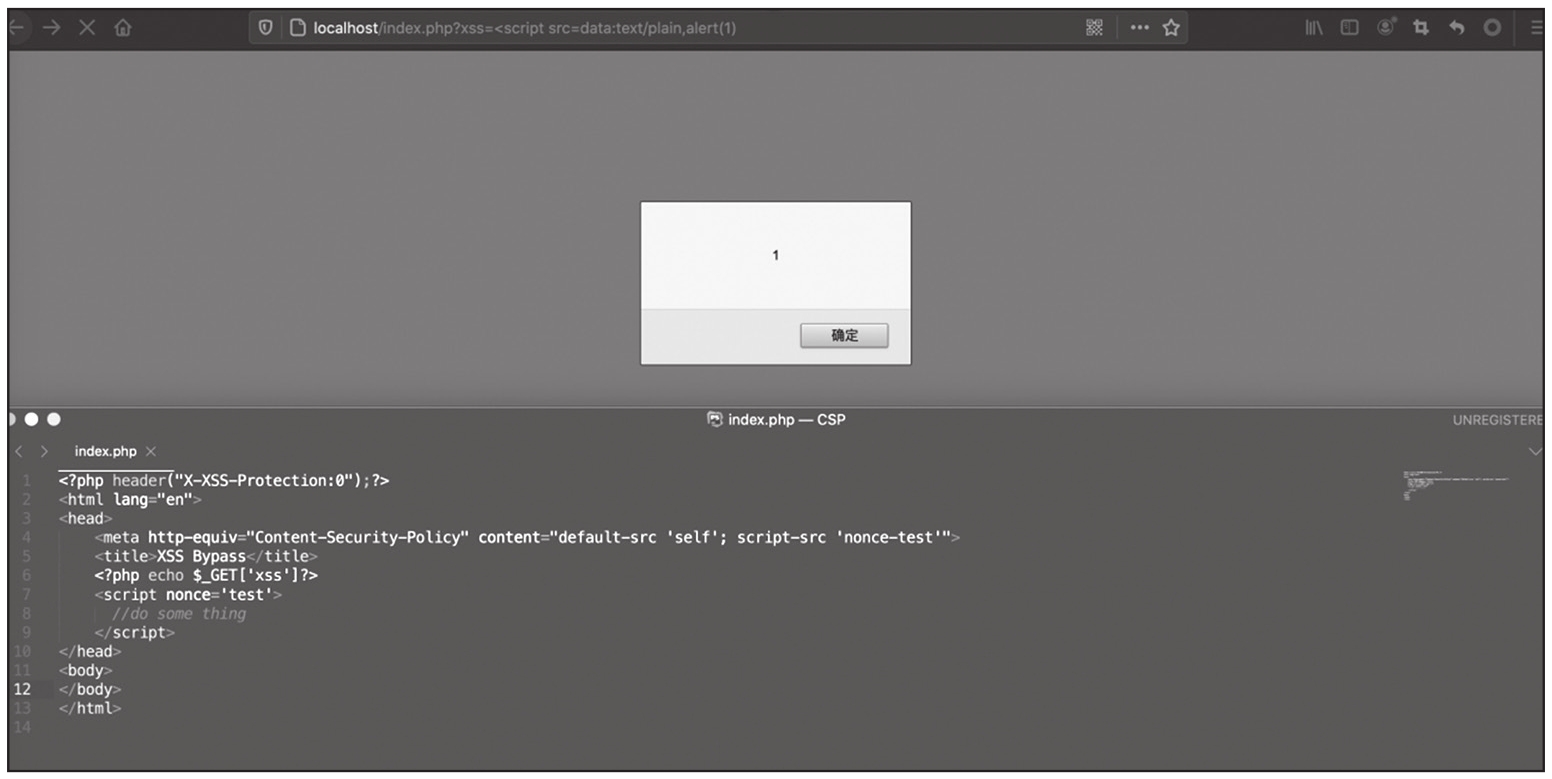This screenshot has width=1552, height=779.
Task: Toggle the browser sidebar view icon
Action: click(1349, 28)
